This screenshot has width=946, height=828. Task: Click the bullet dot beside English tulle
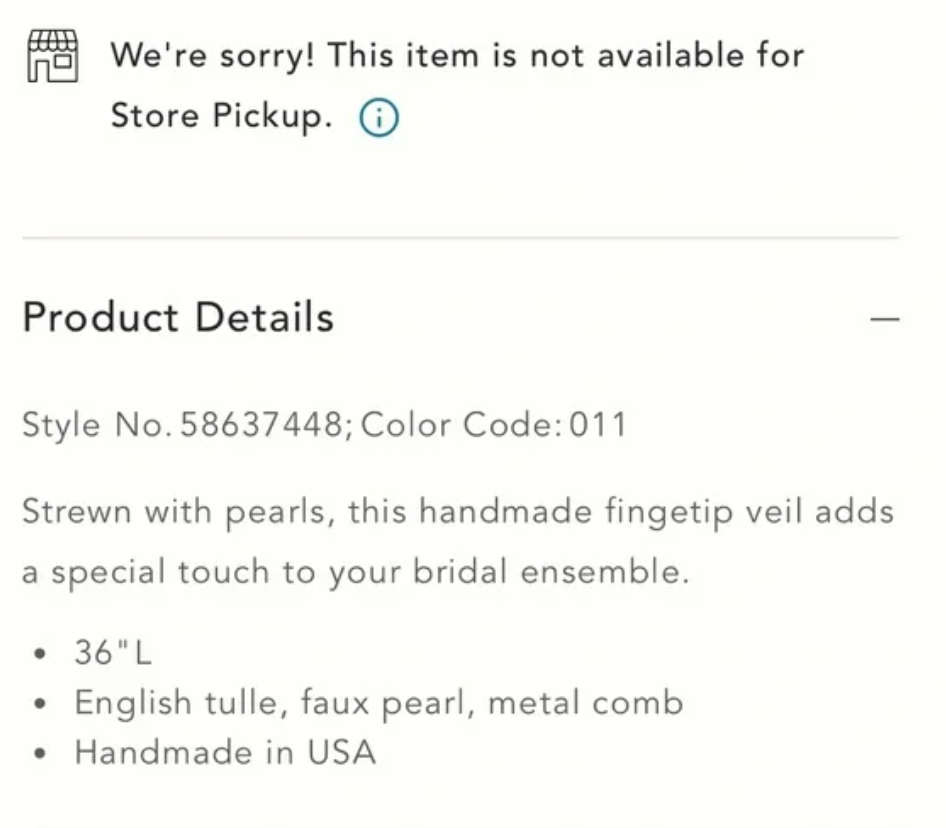point(40,703)
